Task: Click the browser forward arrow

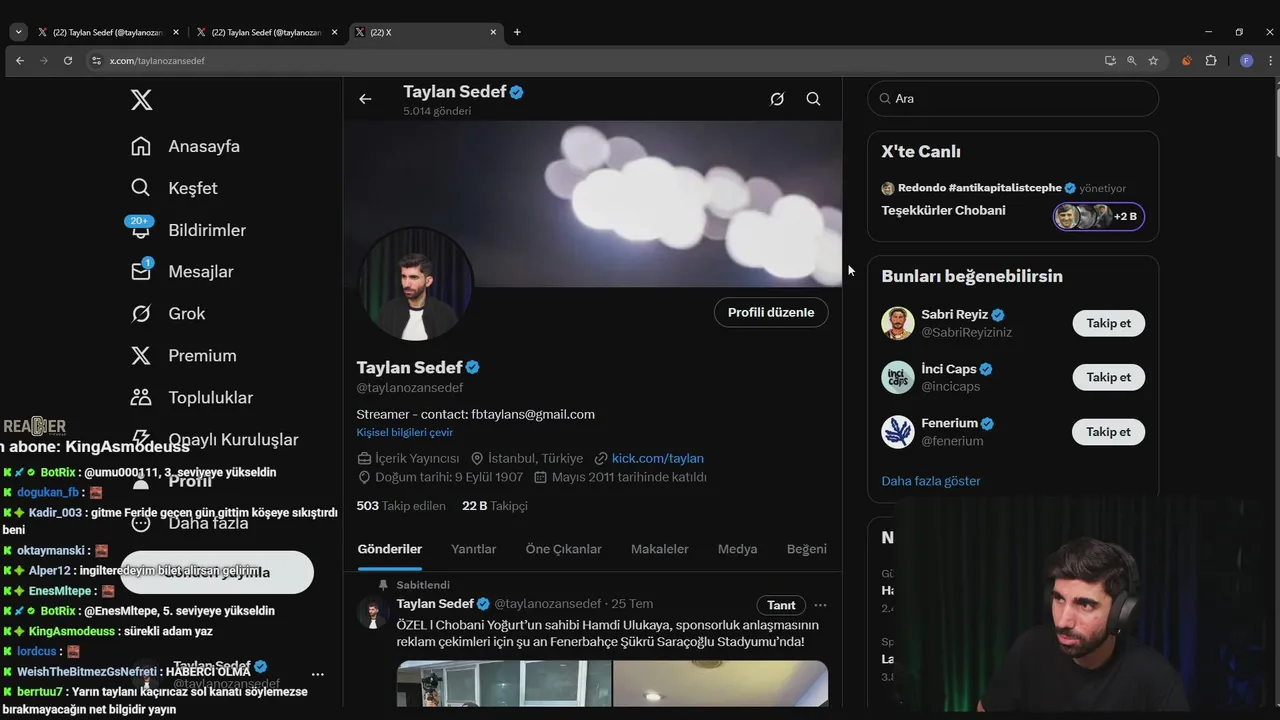Action: [x=44, y=61]
